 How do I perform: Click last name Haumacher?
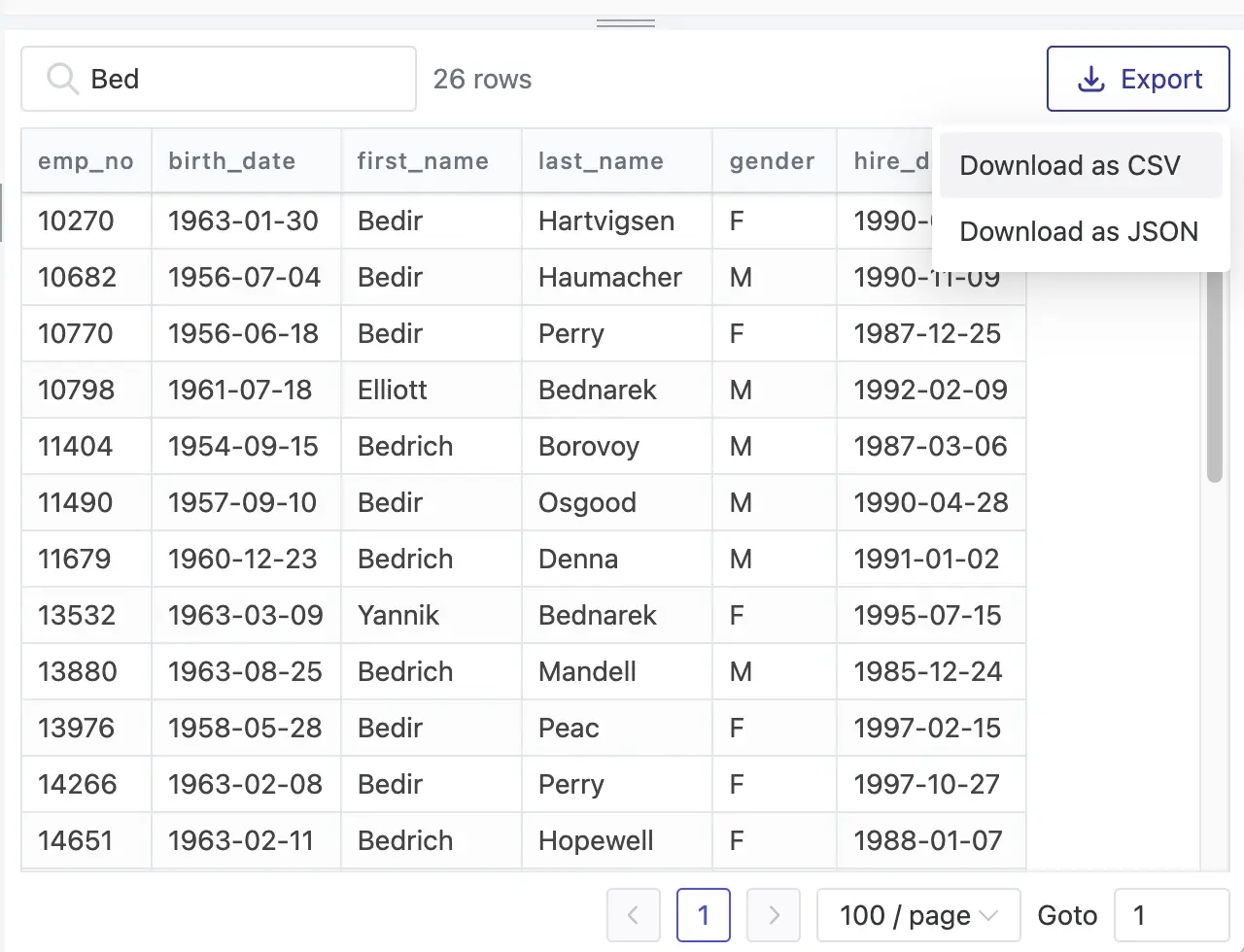[x=610, y=277]
